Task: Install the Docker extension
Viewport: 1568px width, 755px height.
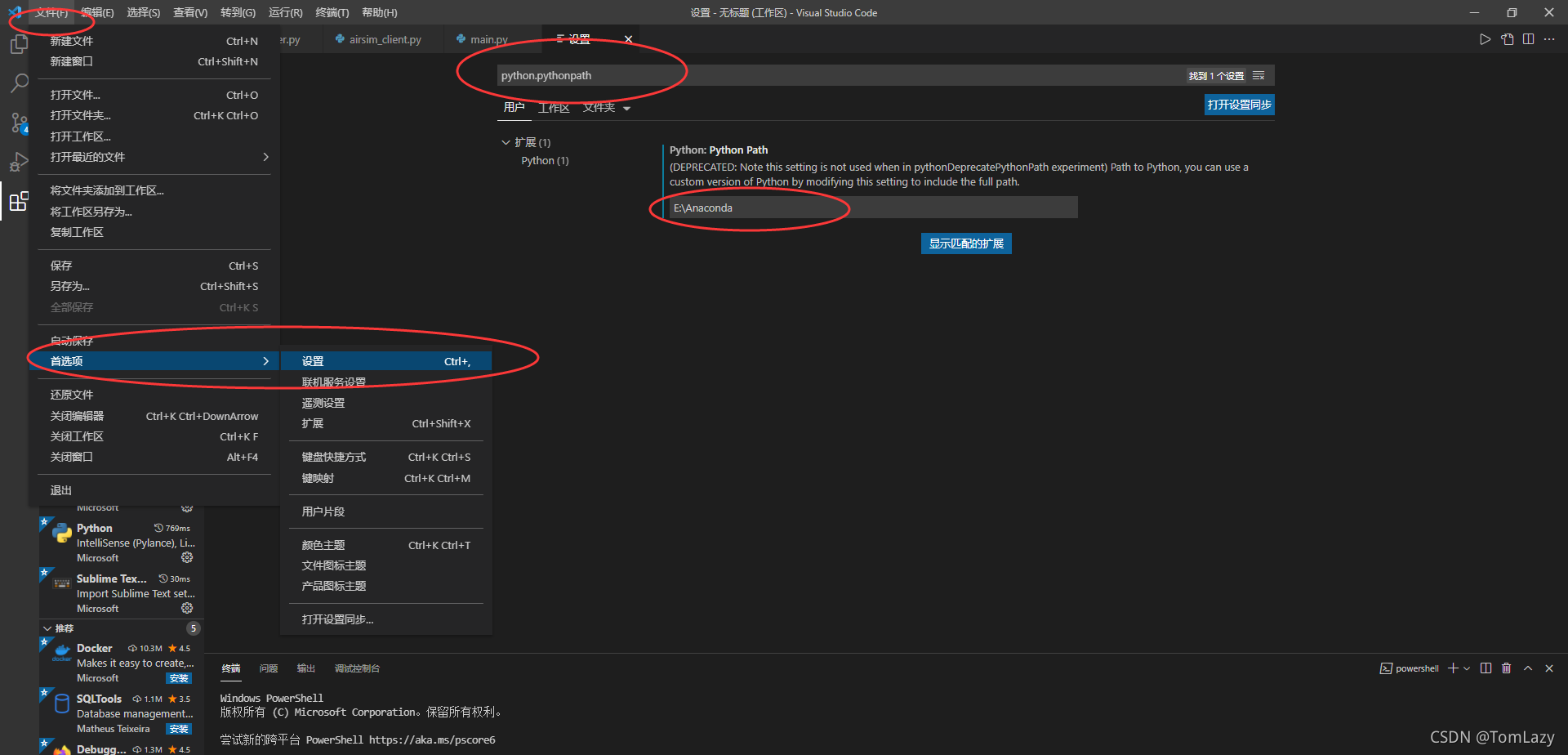Action: [179, 678]
